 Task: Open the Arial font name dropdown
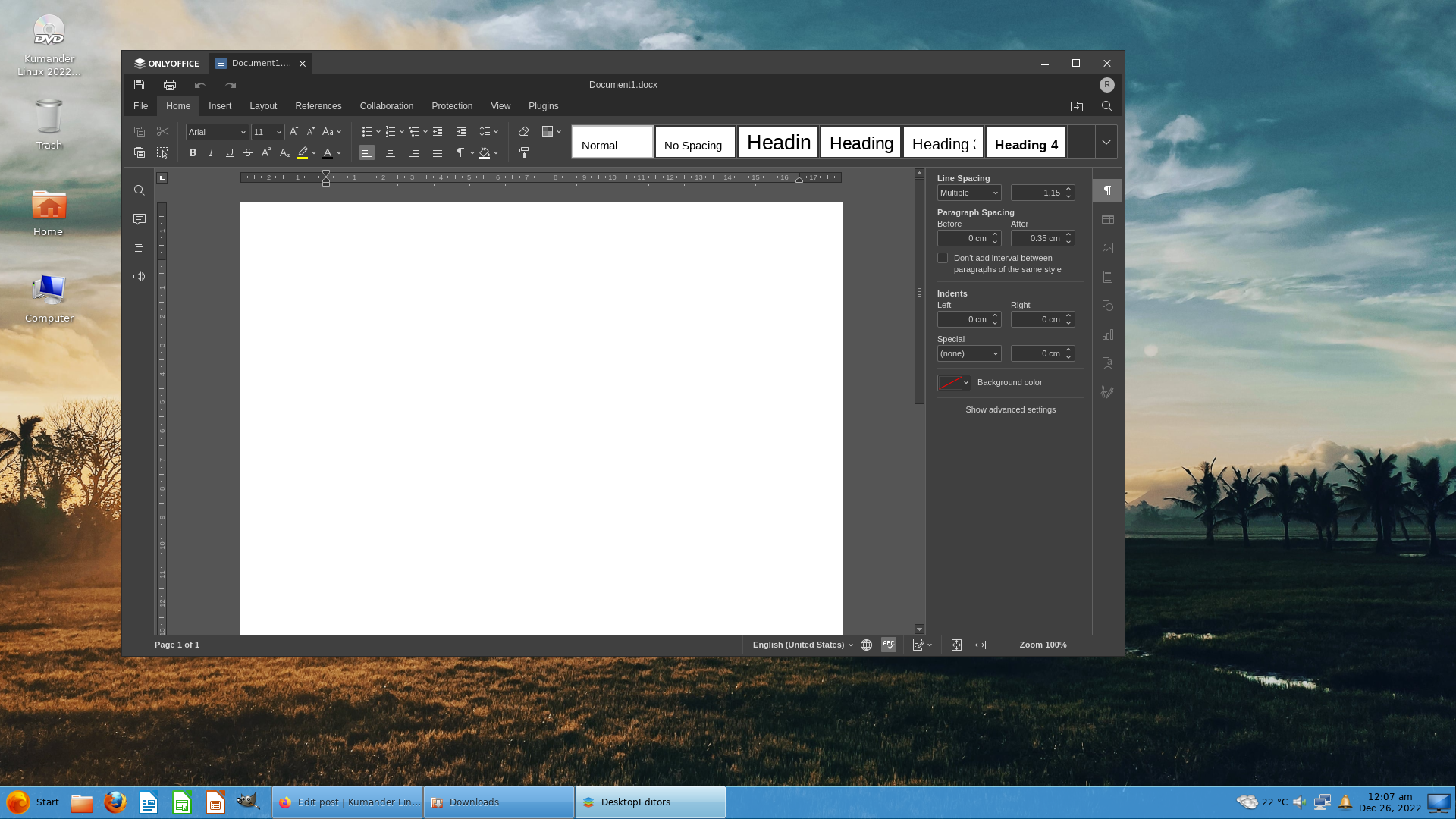217,132
